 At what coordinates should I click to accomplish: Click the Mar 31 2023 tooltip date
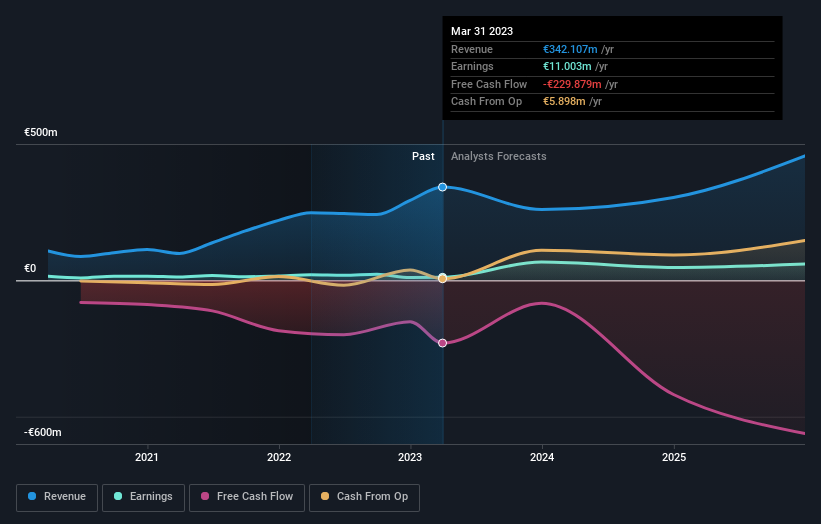pyautogui.click(x=482, y=31)
